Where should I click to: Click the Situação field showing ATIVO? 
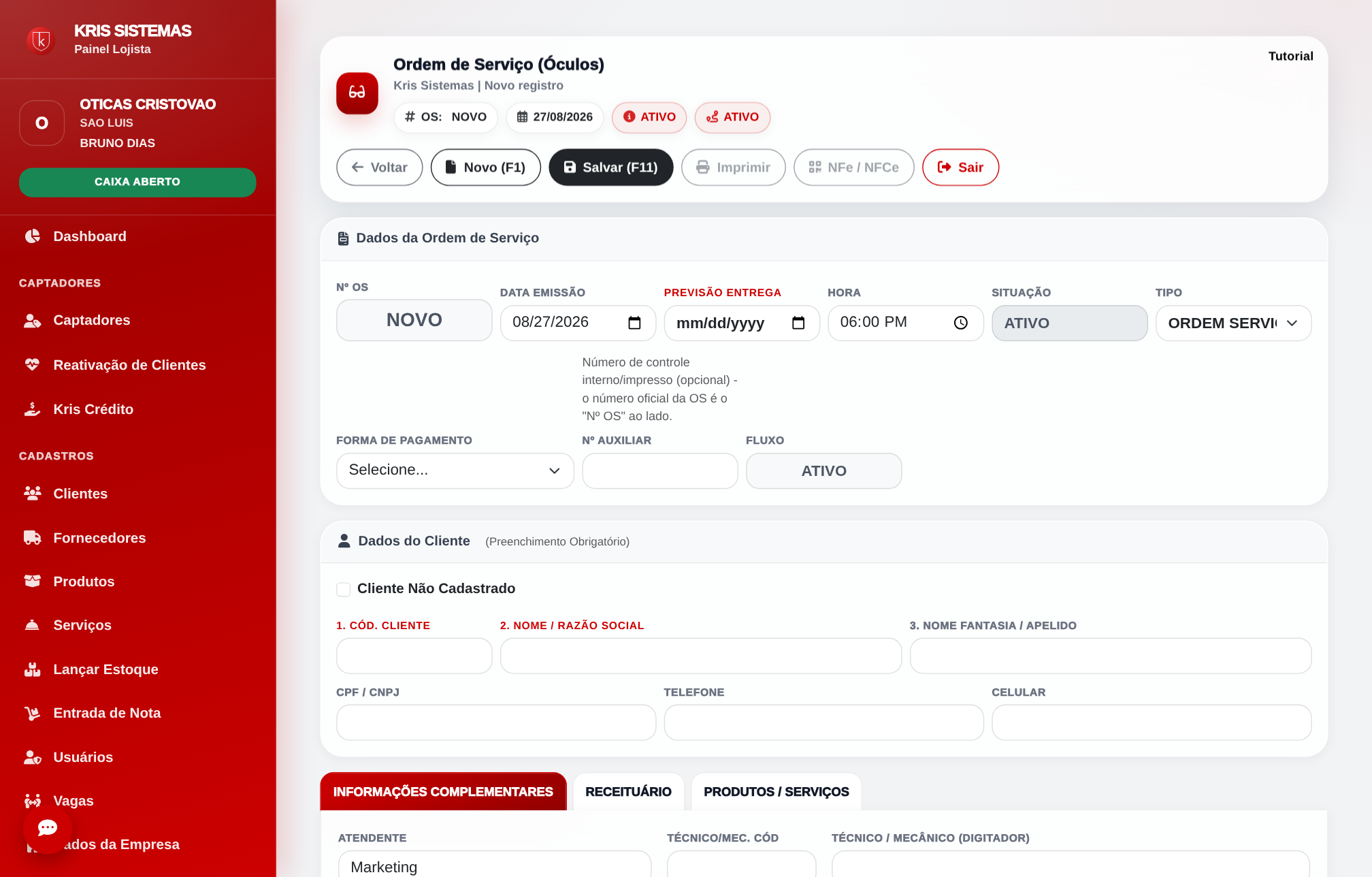point(1070,323)
